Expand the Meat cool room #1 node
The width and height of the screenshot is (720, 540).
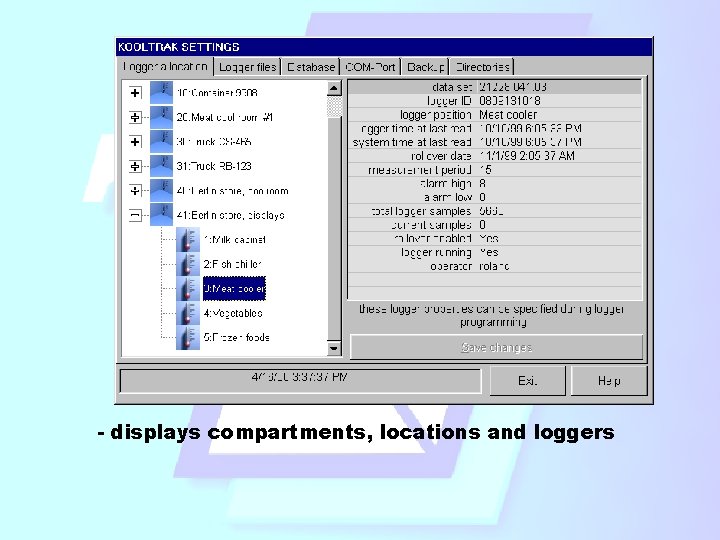coord(135,117)
